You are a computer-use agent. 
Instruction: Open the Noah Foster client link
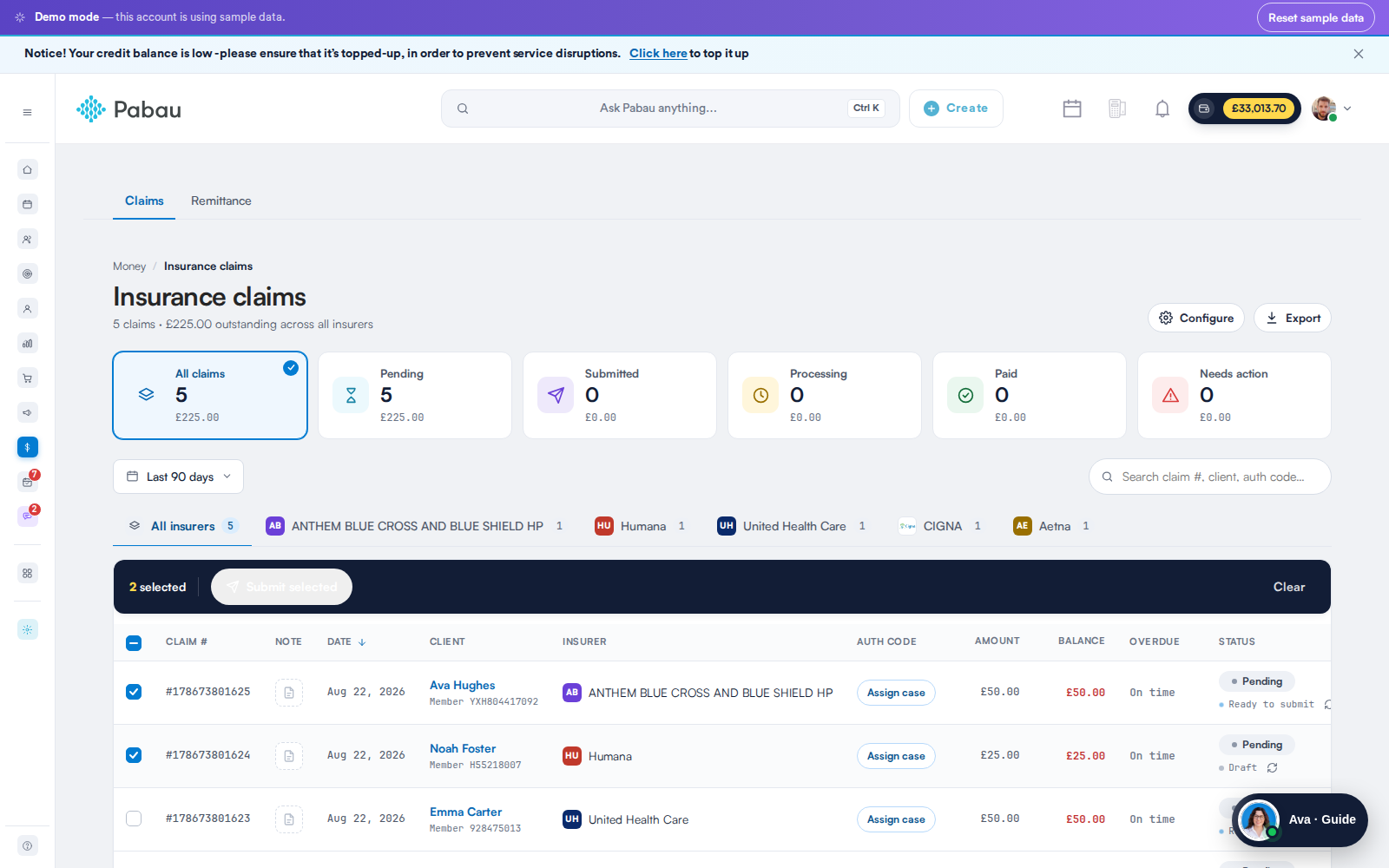point(463,748)
